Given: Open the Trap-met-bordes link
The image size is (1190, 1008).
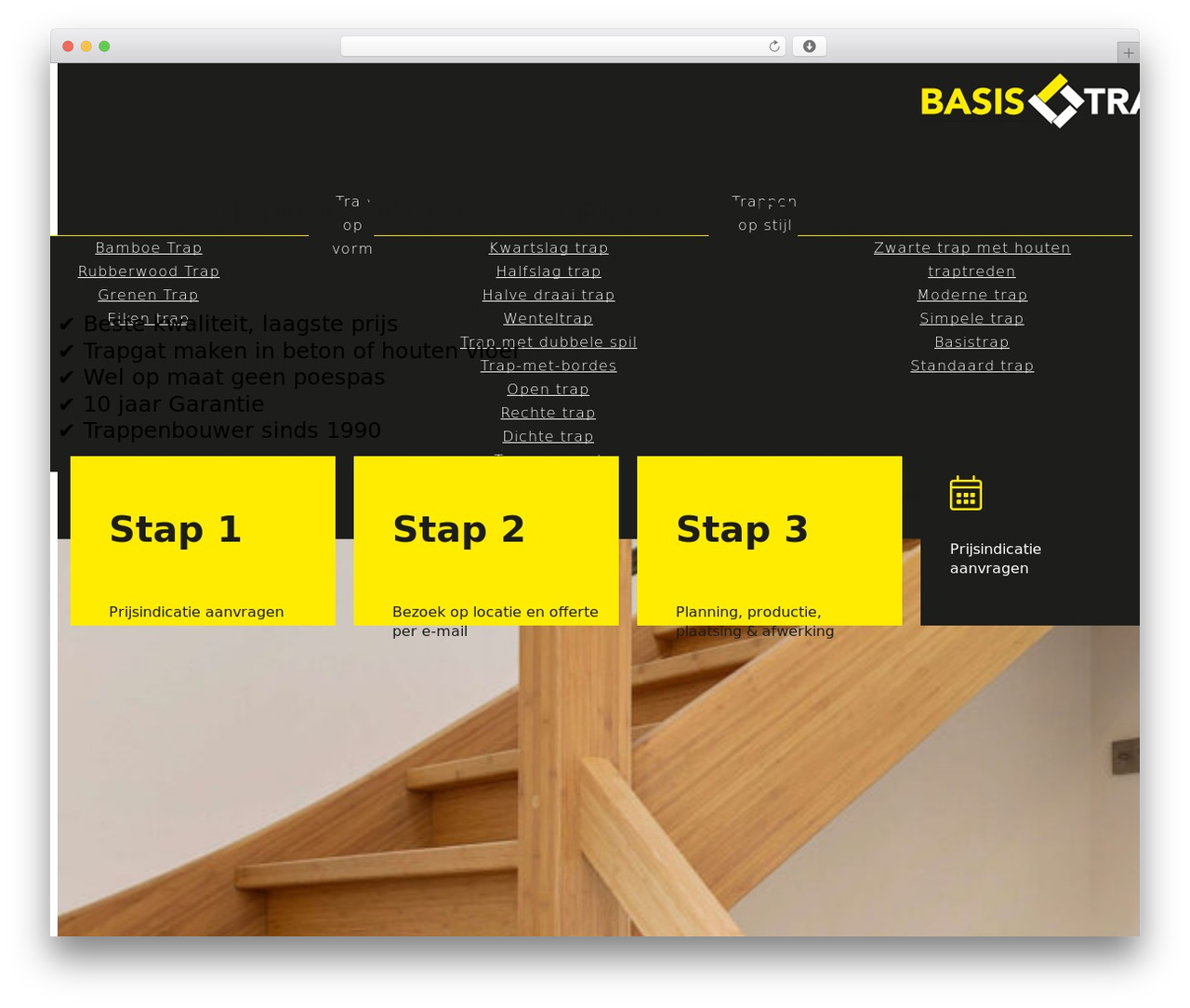Looking at the screenshot, I should (x=549, y=365).
